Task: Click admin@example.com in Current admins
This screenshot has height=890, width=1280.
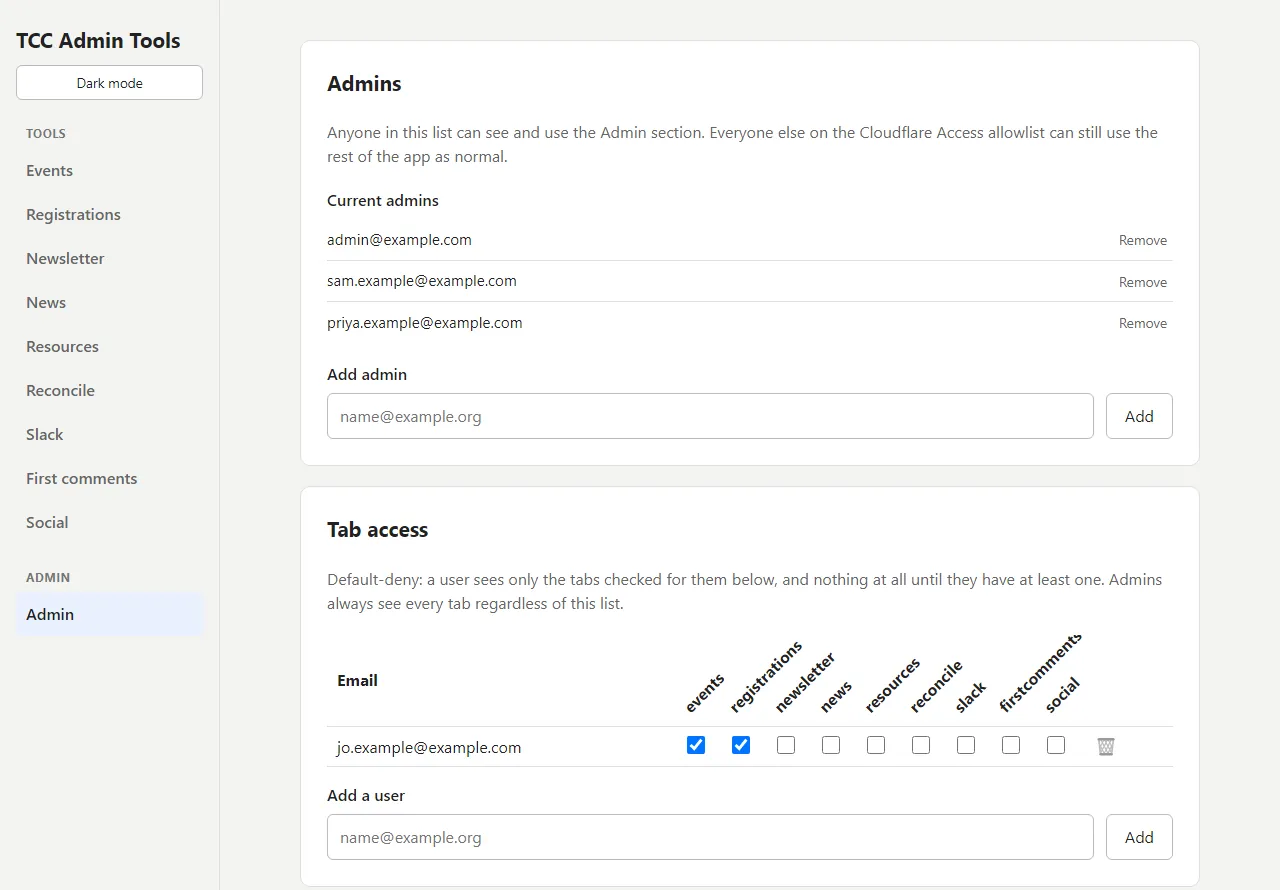Action: coord(399,240)
